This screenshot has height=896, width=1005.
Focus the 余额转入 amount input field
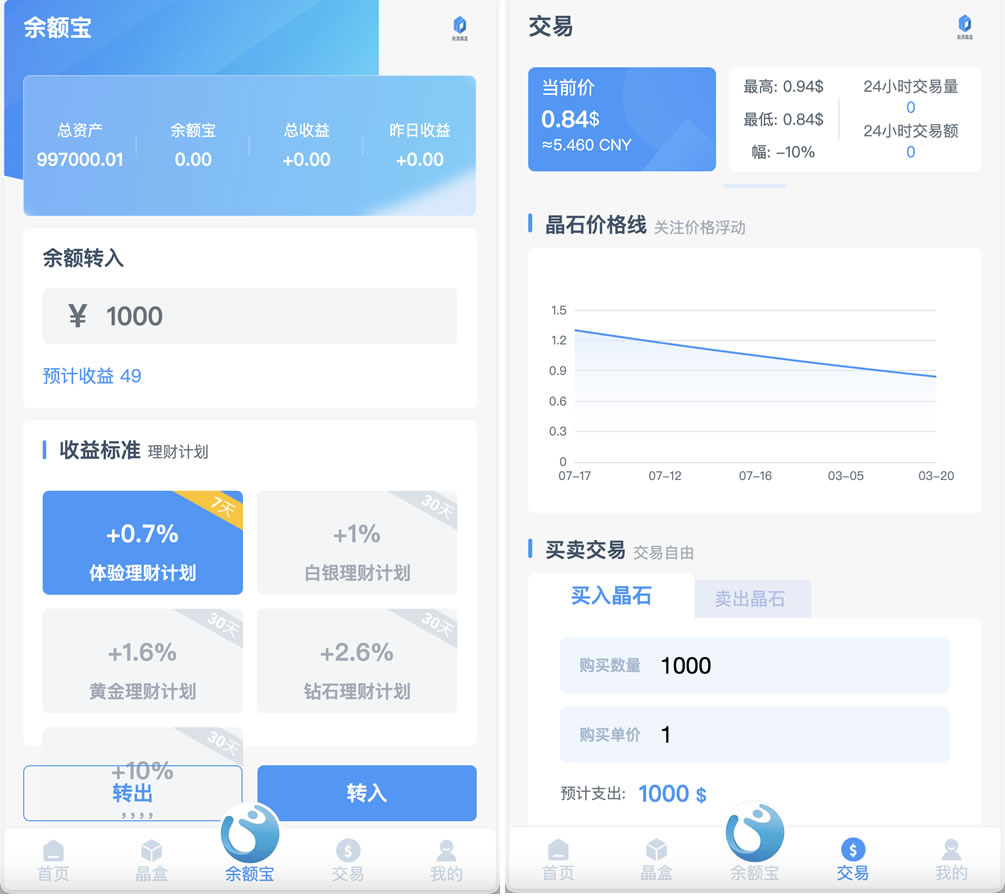tap(249, 316)
